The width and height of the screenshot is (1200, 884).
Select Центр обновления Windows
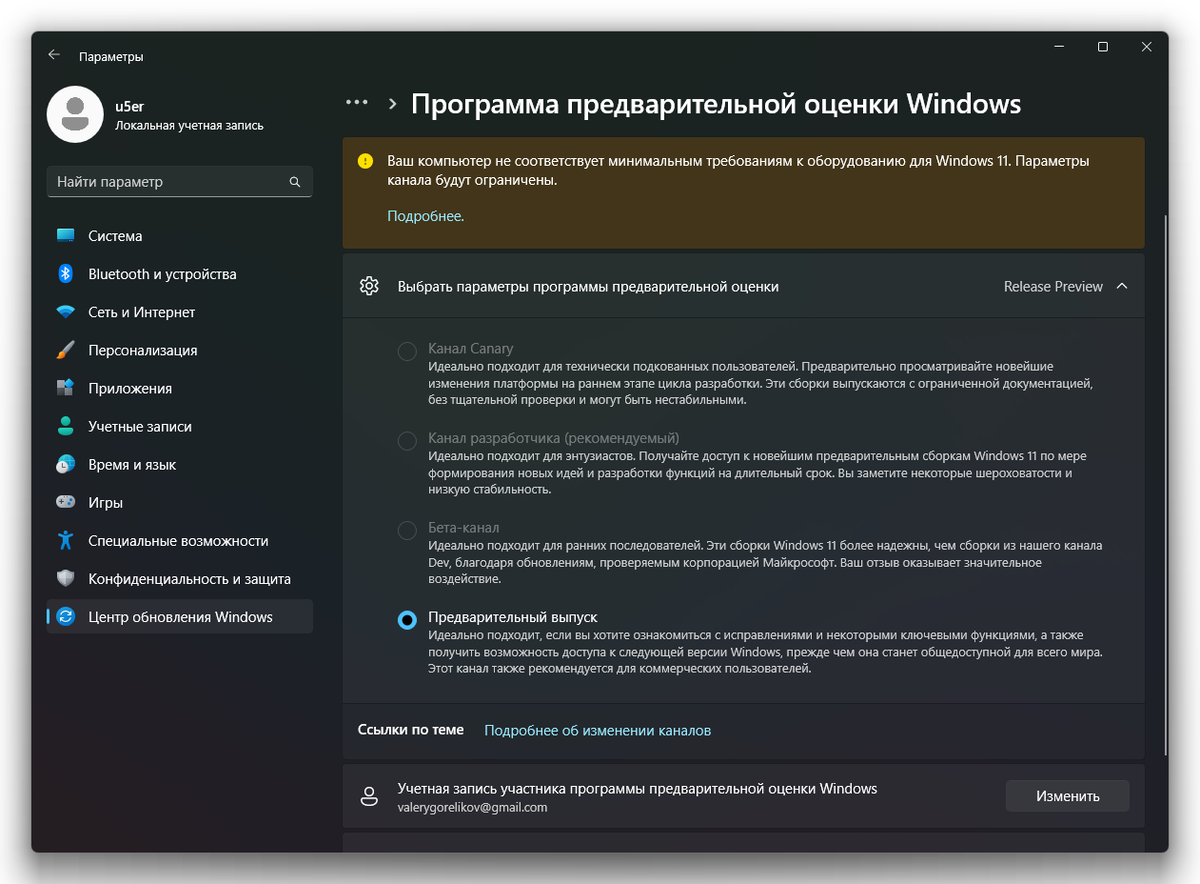tap(180, 617)
